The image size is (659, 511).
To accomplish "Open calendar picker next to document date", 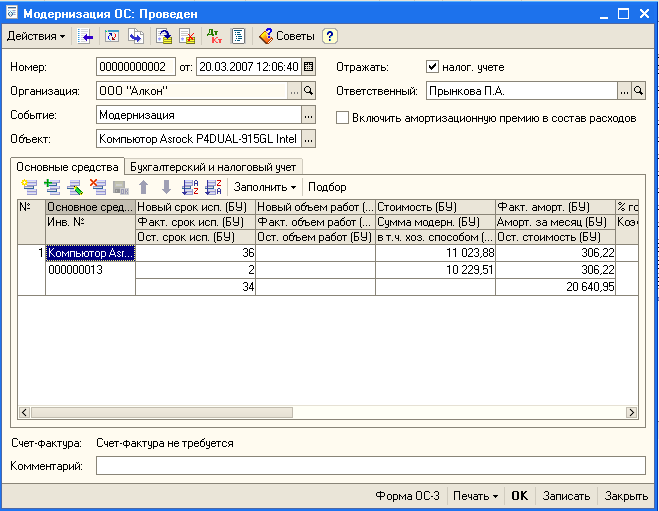I will point(309,67).
